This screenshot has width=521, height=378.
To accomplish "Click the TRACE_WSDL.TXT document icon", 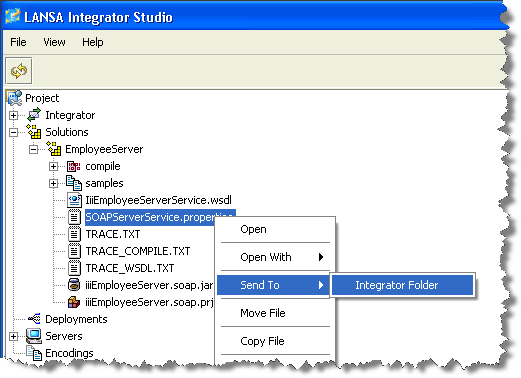I will coord(74,268).
